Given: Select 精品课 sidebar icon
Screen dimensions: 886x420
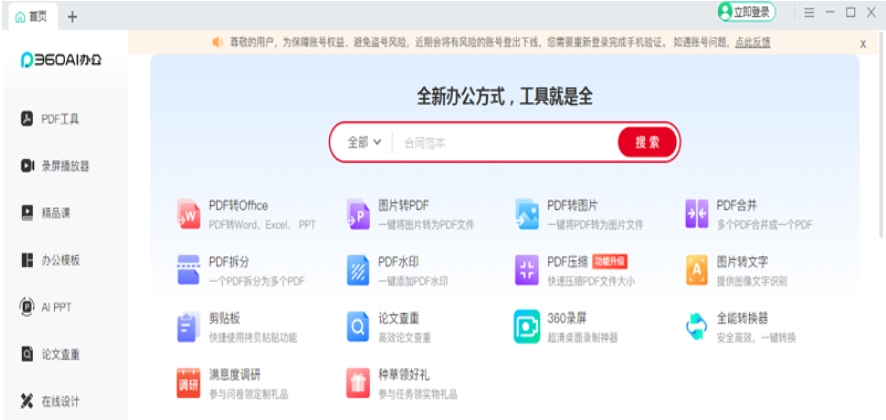Looking at the screenshot, I should [x=27, y=213].
